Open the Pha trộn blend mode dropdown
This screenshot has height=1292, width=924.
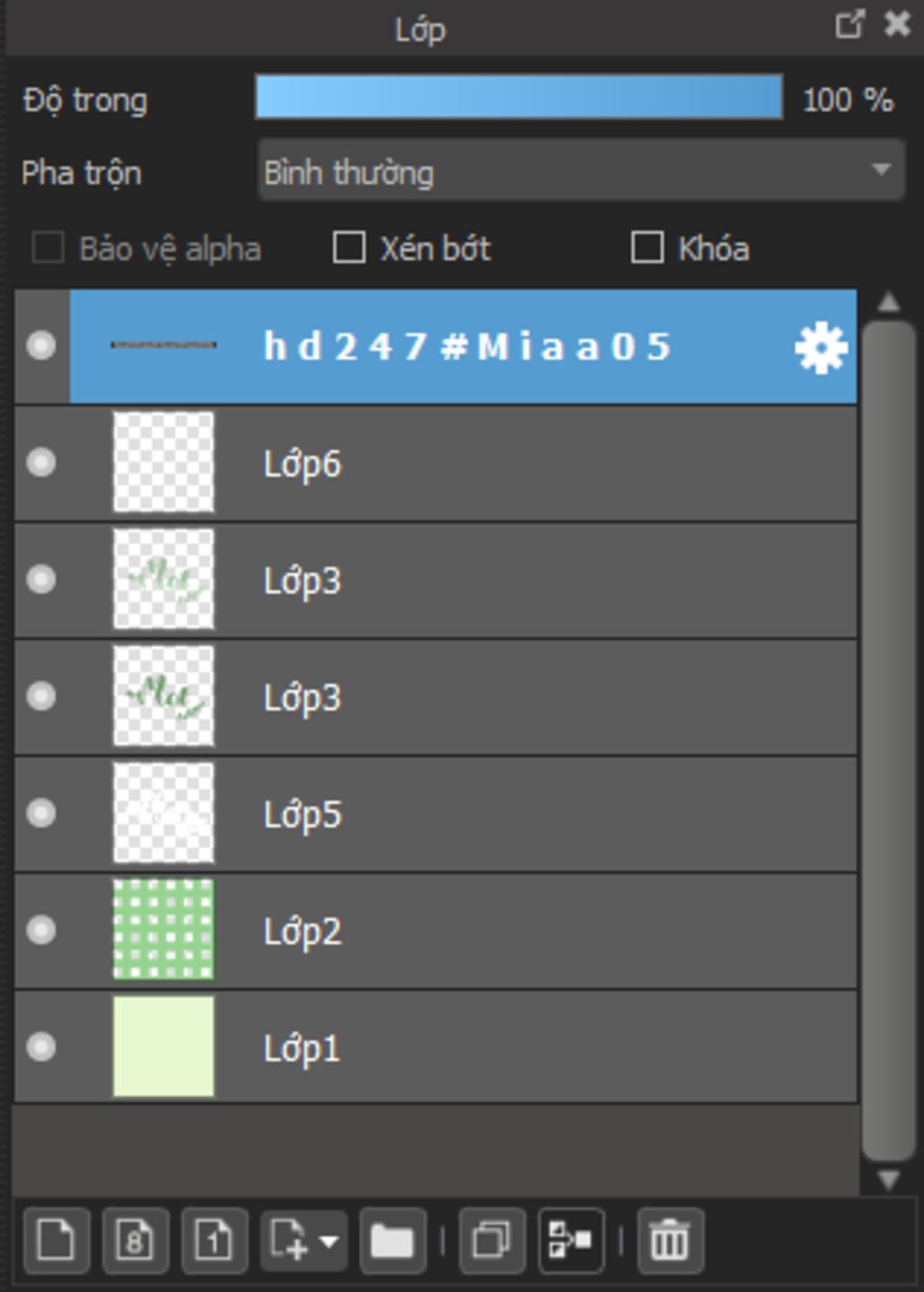[581, 171]
